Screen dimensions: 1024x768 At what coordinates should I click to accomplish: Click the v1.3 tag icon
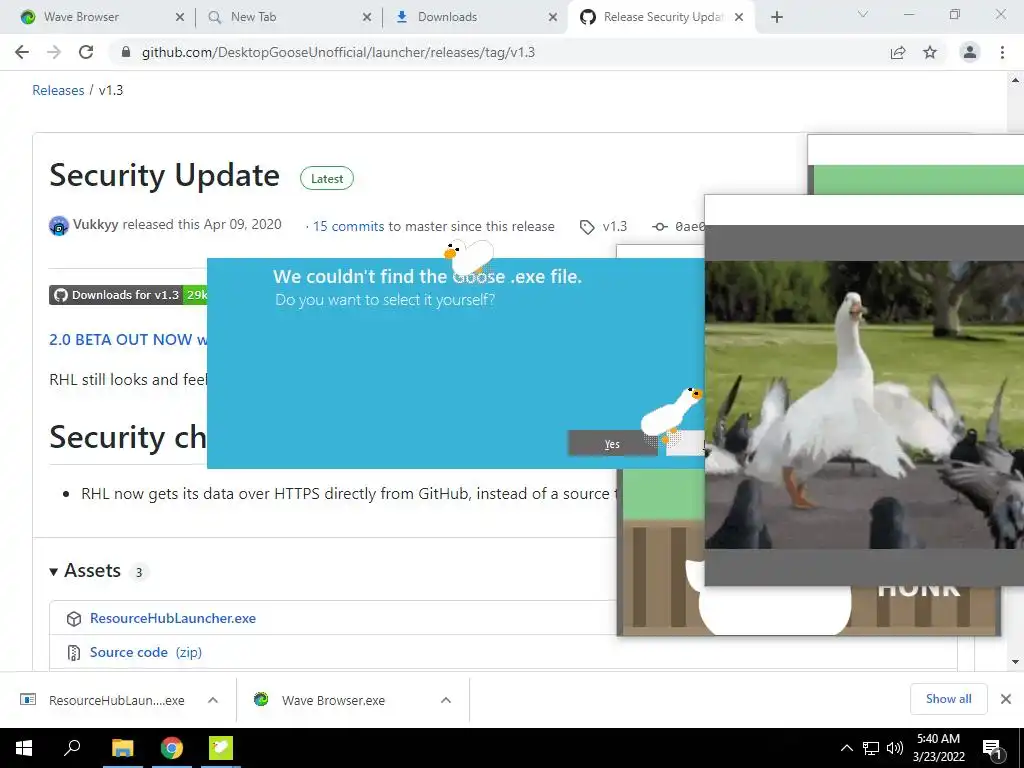tap(587, 227)
